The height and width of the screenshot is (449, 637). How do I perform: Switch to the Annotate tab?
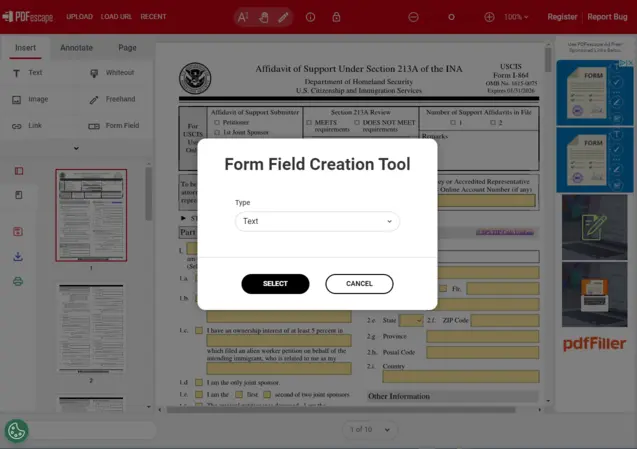click(76, 48)
